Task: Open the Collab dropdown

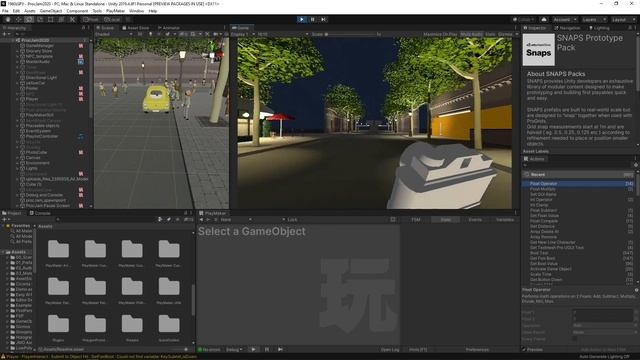Action: tap(524, 19)
